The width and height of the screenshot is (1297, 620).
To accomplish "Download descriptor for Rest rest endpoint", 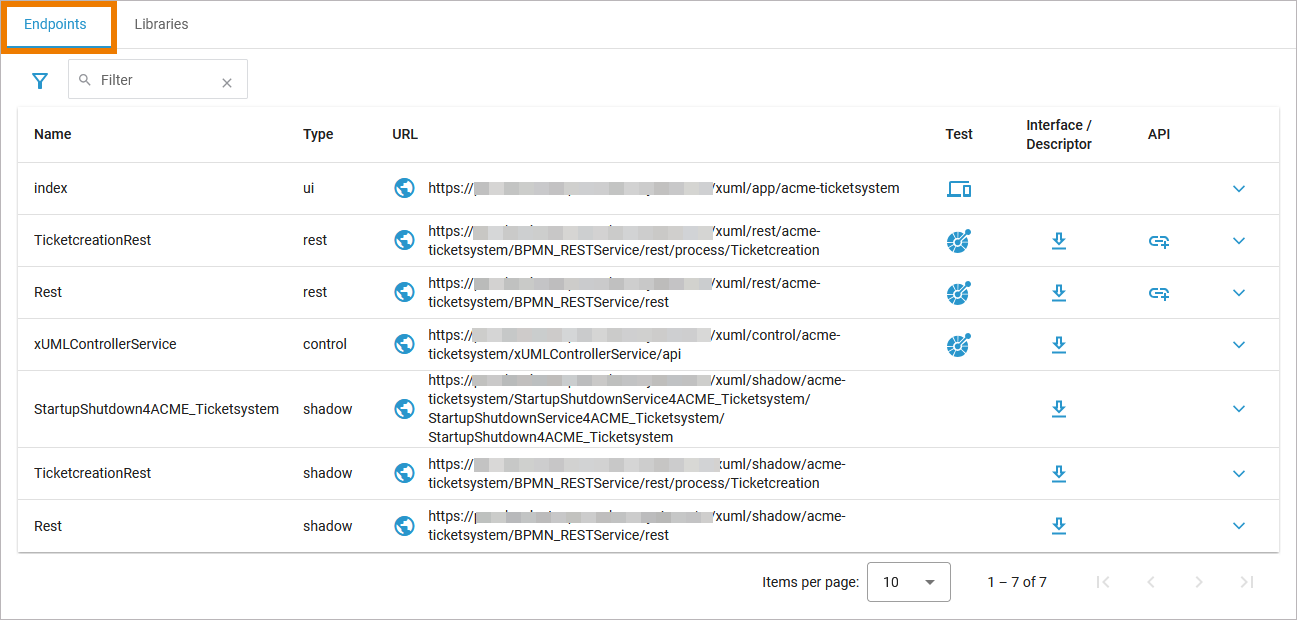I will 1059,293.
